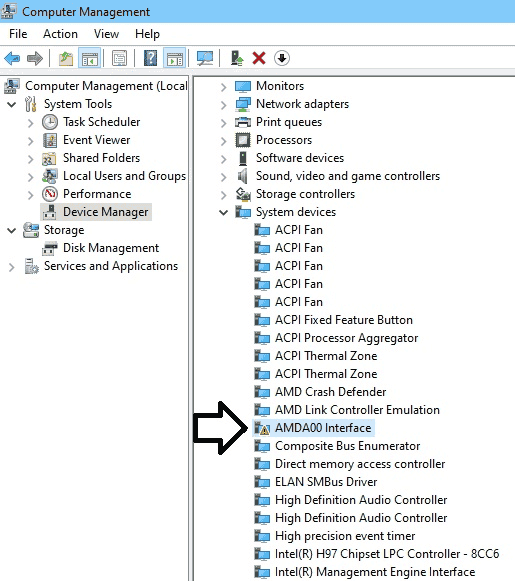Toggle Show/Hide Console Tree toolbar button

click(90, 58)
